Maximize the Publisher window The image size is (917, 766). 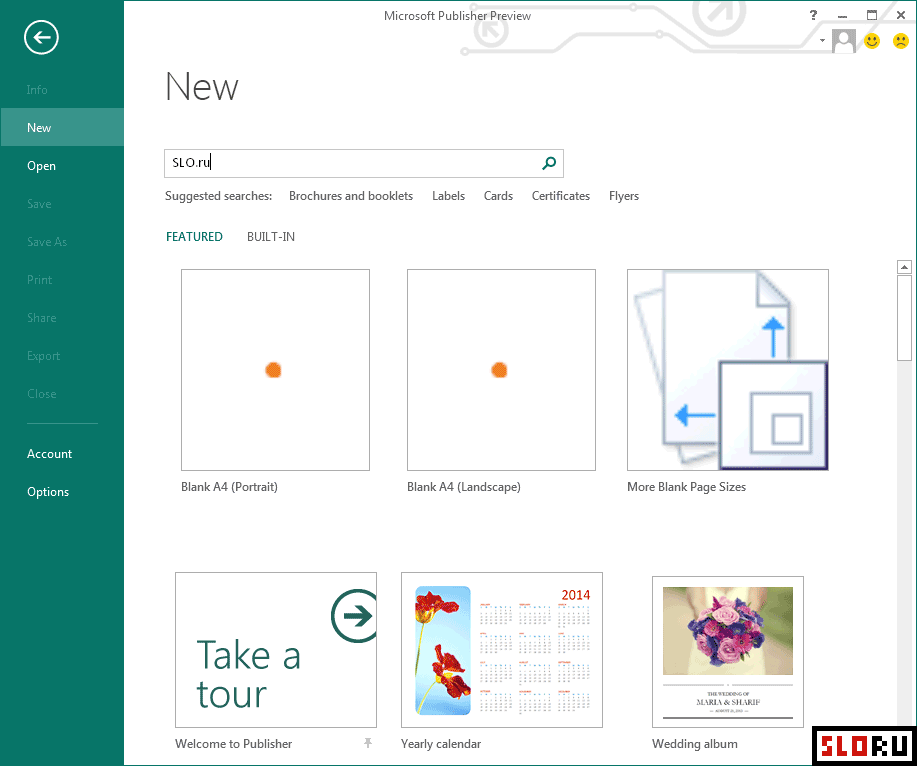871,15
